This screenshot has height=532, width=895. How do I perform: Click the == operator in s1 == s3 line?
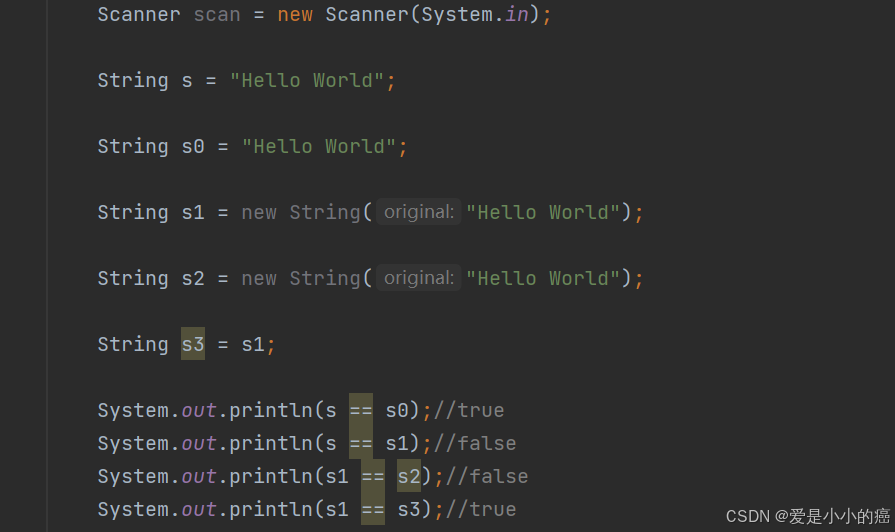(373, 509)
